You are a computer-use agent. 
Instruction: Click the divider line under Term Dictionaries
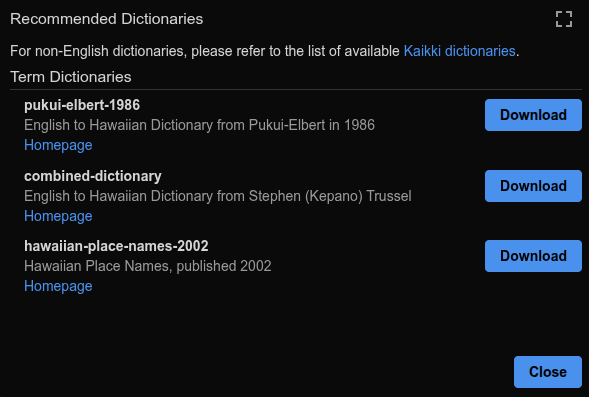tap(296, 90)
